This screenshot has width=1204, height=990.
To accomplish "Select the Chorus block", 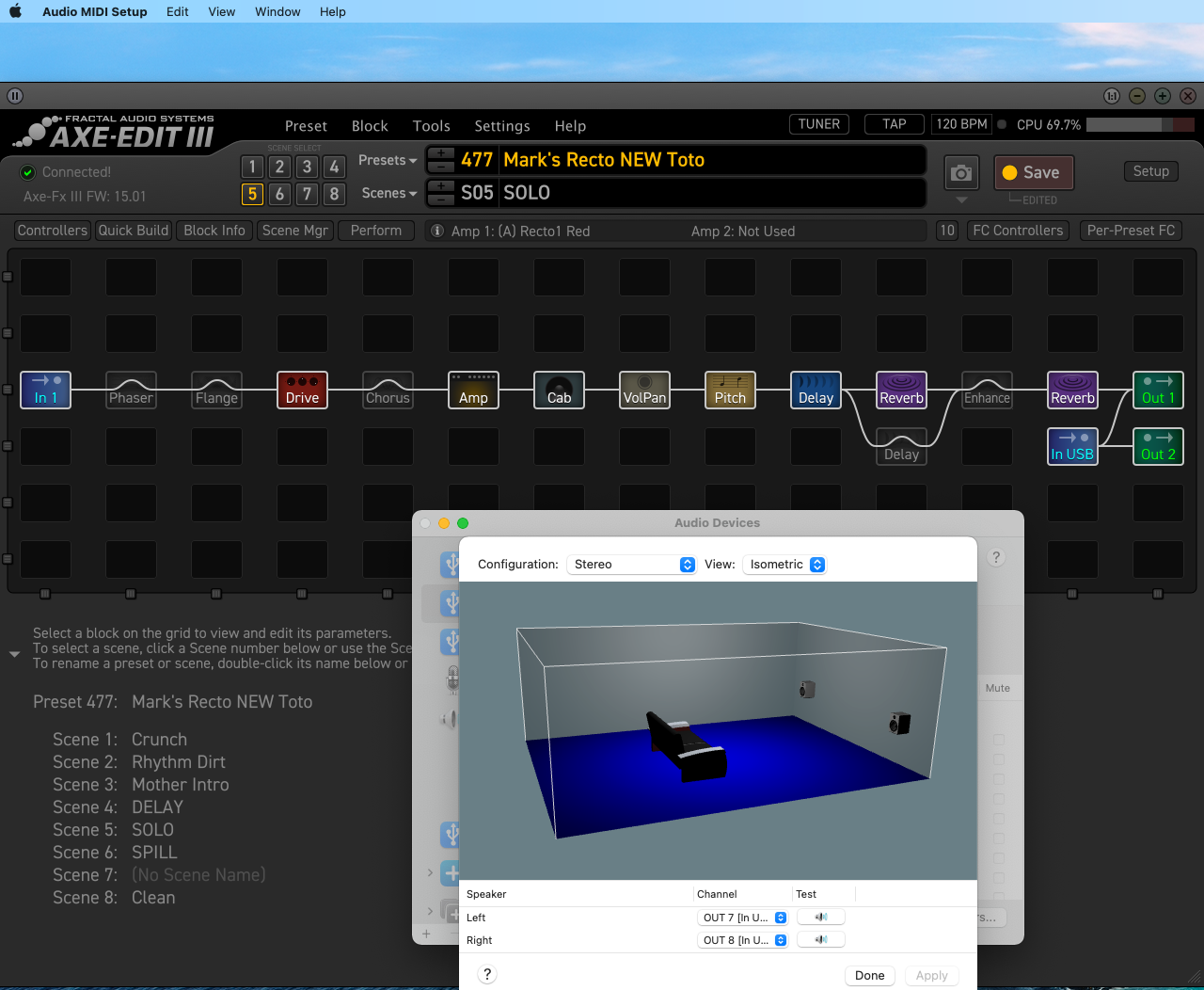I will click(388, 390).
